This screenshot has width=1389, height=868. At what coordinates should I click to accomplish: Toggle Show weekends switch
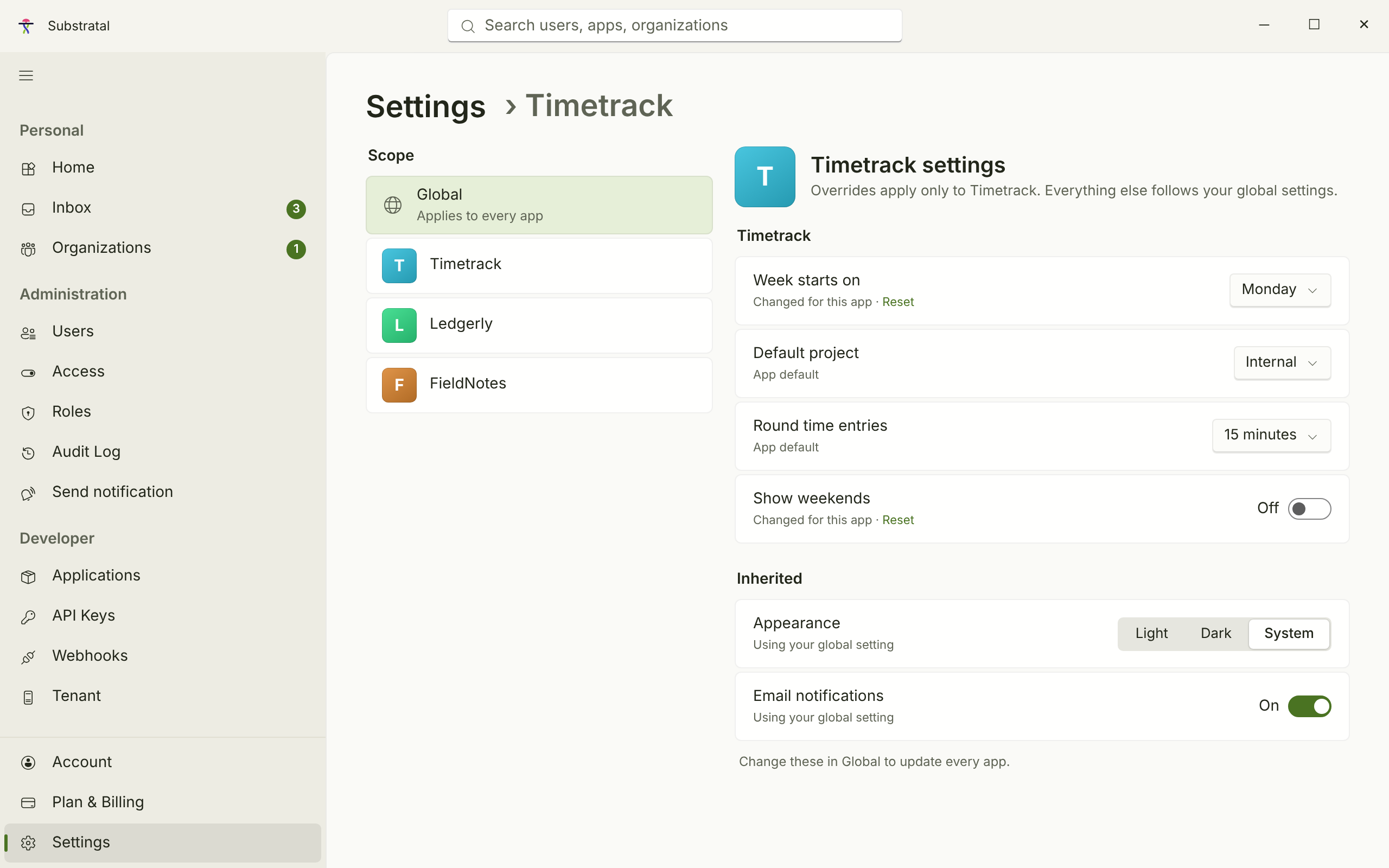point(1309,509)
